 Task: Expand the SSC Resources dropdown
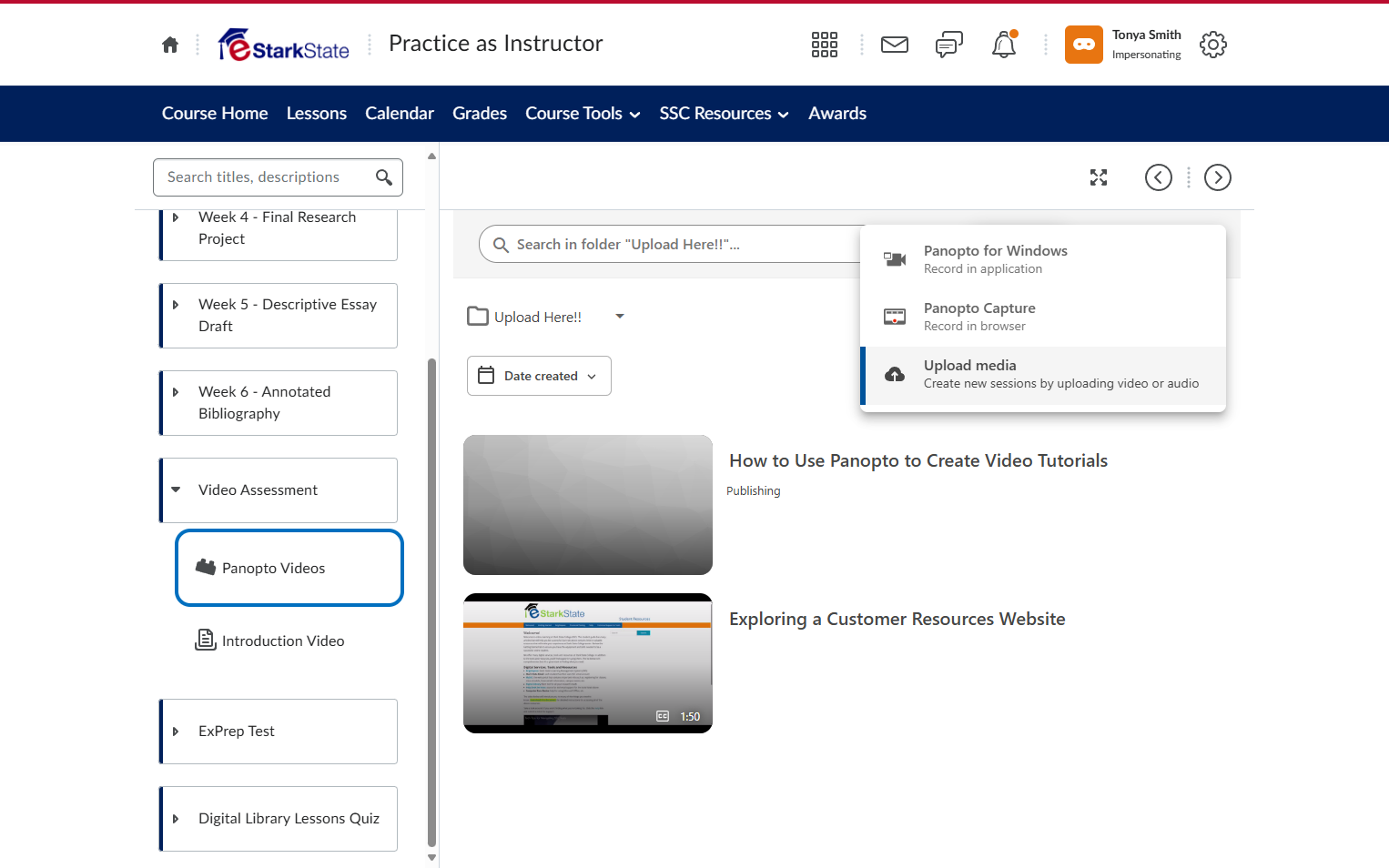pyautogui.click(x=724, y=114)
